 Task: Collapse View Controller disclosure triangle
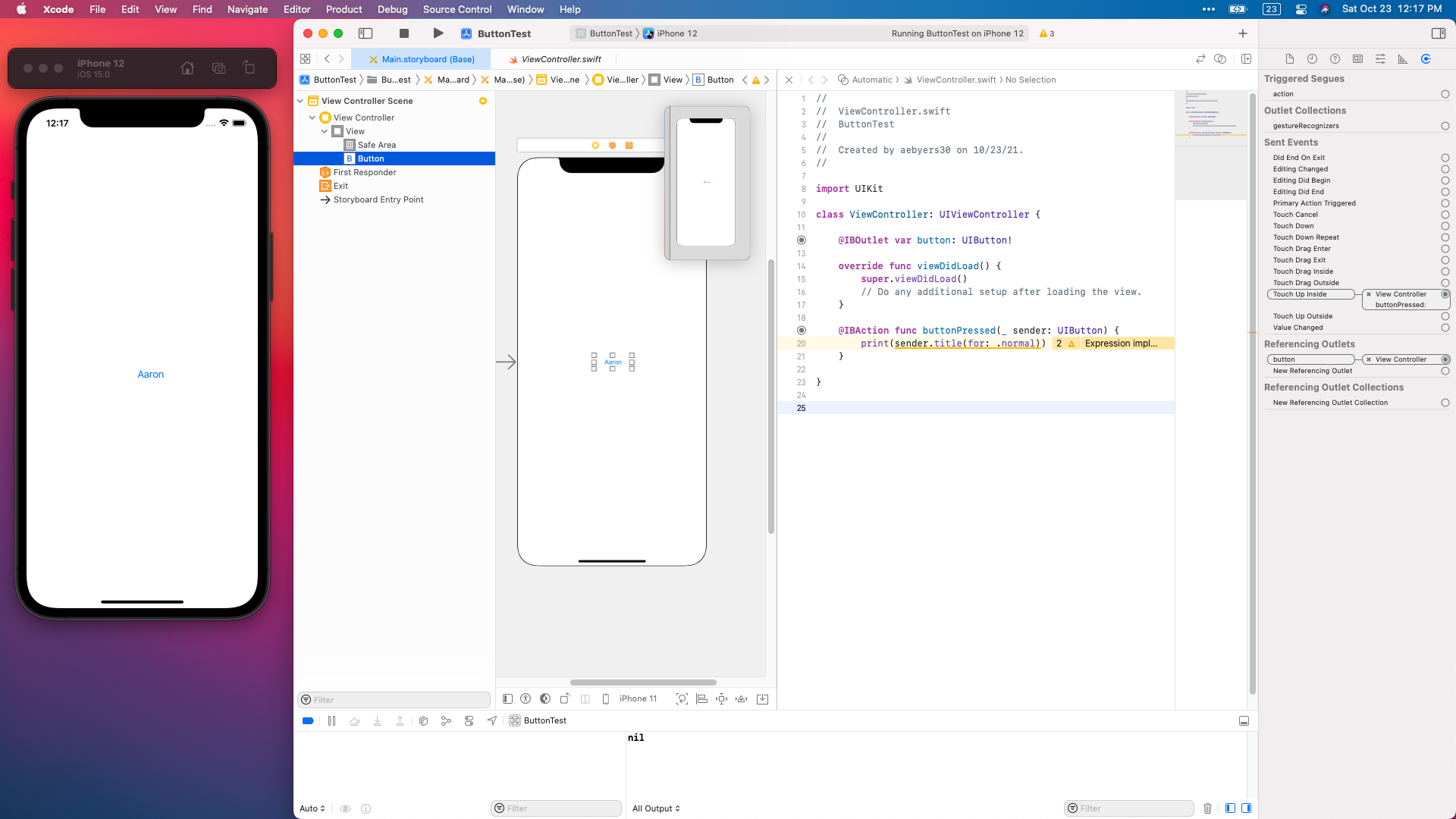pos(312,118)
